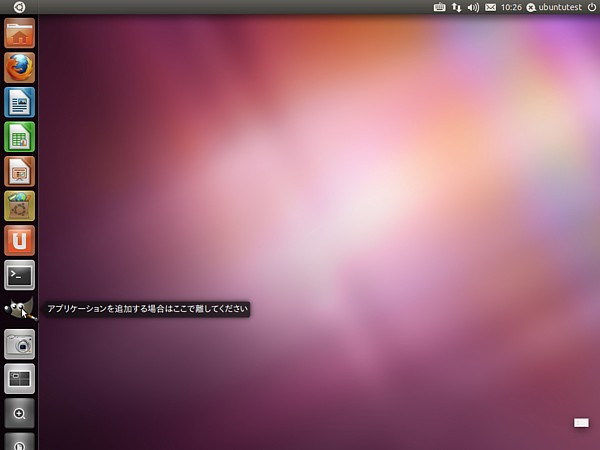Click the white rectangle at desktop corner

pyautogui.click(x=581, y=422)
